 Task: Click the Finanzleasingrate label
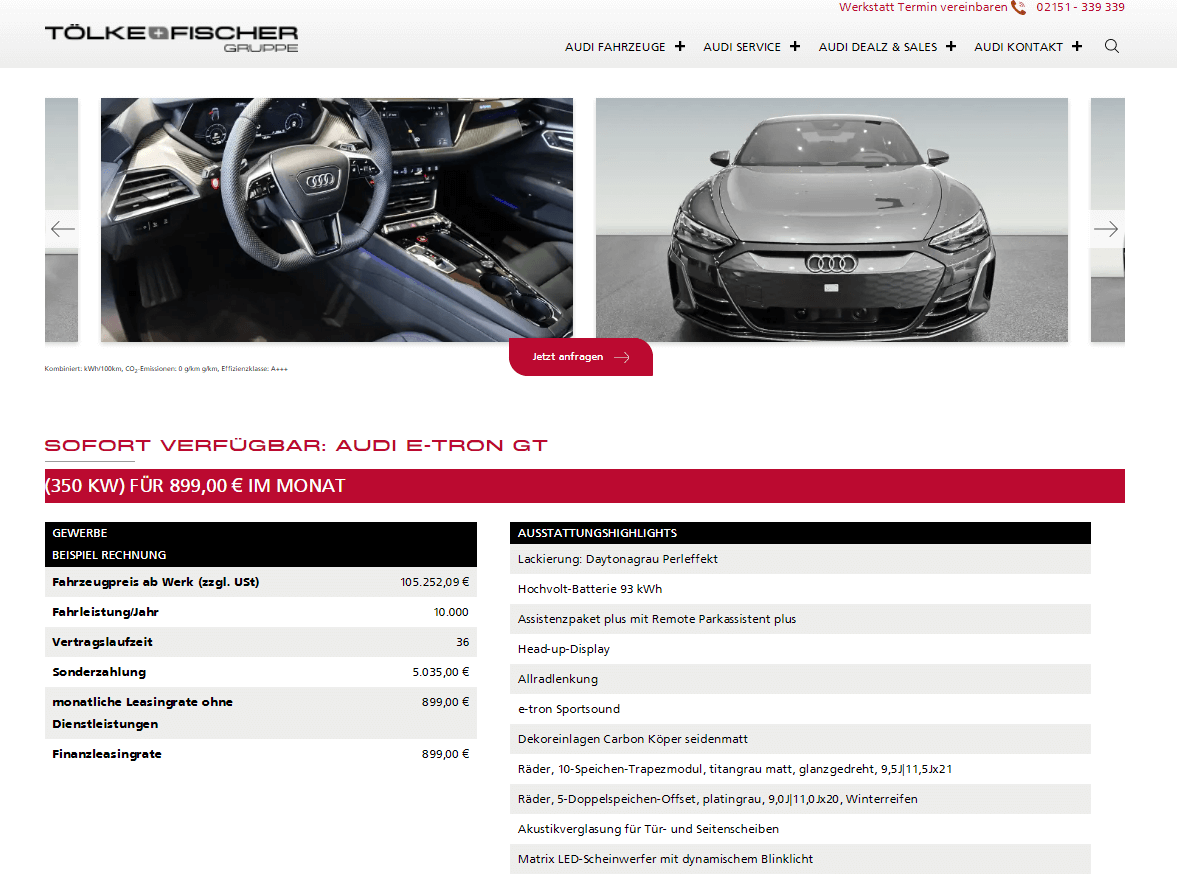pos(107,754)
